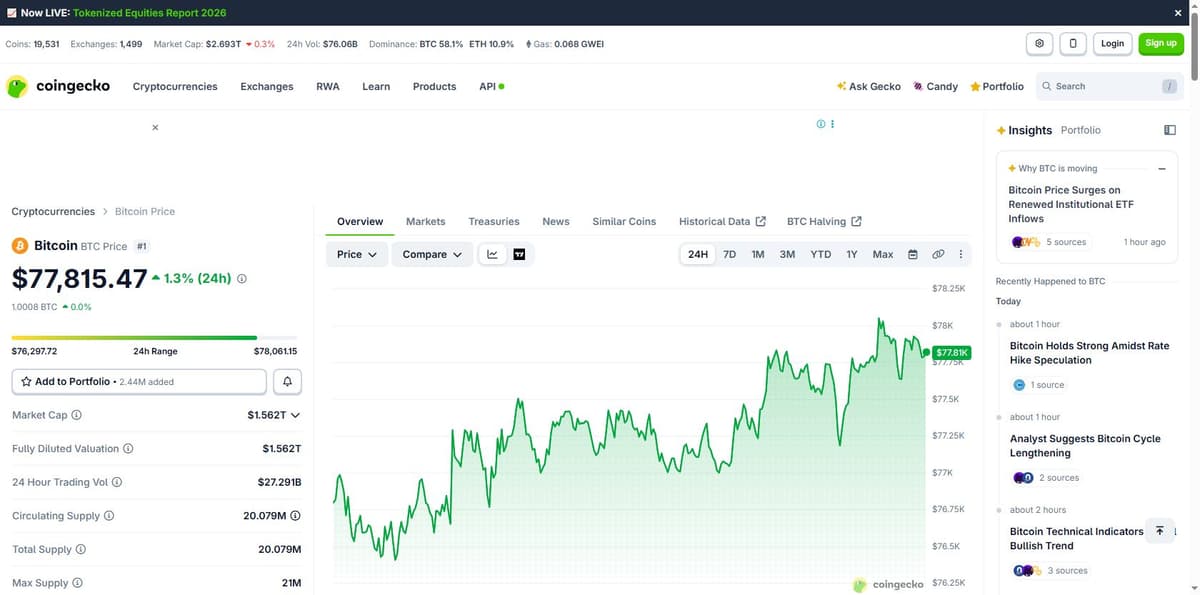Switch to the line chart view icon
The image size is (1200, 595).
[492, 254]
